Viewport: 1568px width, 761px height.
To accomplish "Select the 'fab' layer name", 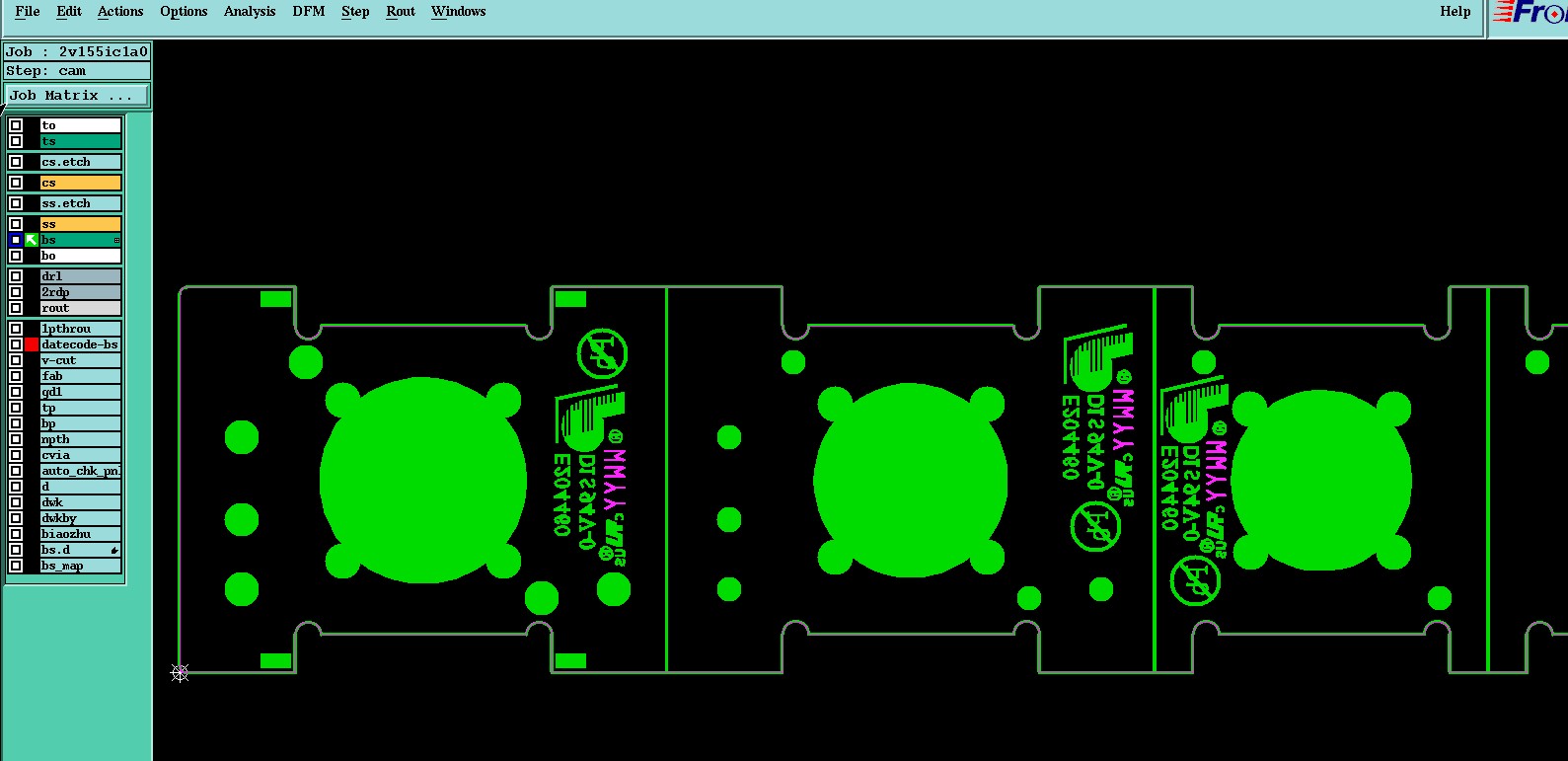I will (x=81, y=376).
